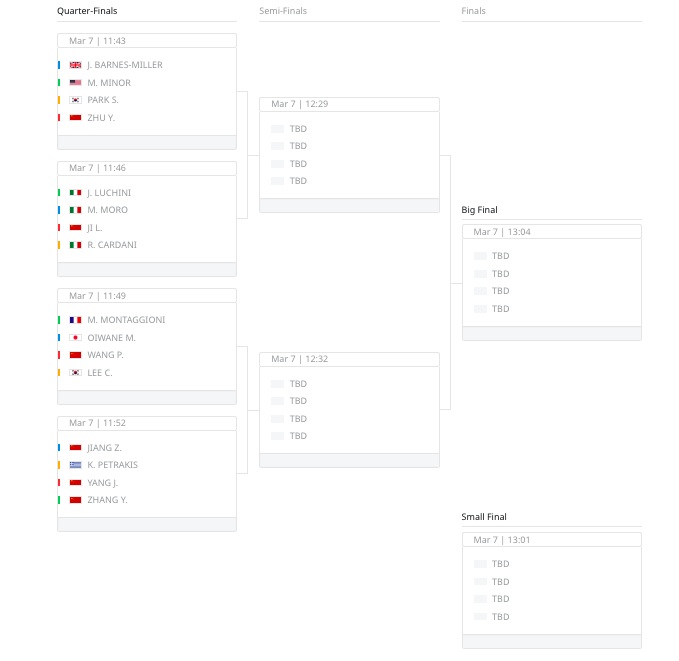Click the blue bib marker beside JIANG Z.
Viewport: 679px width, 661px height.
[59, 447]
